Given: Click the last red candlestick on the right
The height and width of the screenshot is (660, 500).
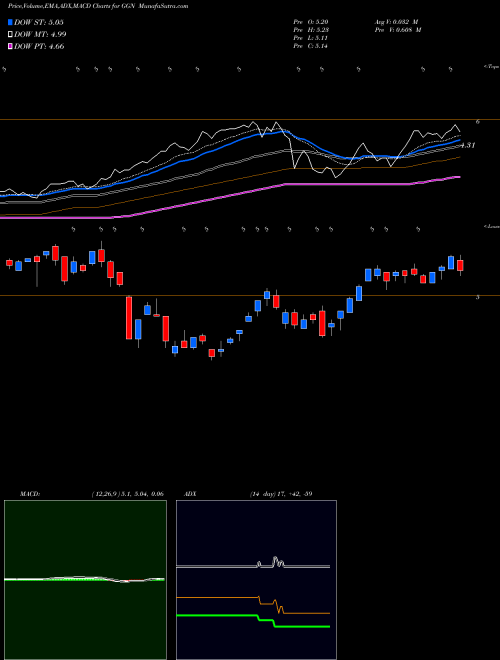Looking at the screenshot, I should [460, 265].
